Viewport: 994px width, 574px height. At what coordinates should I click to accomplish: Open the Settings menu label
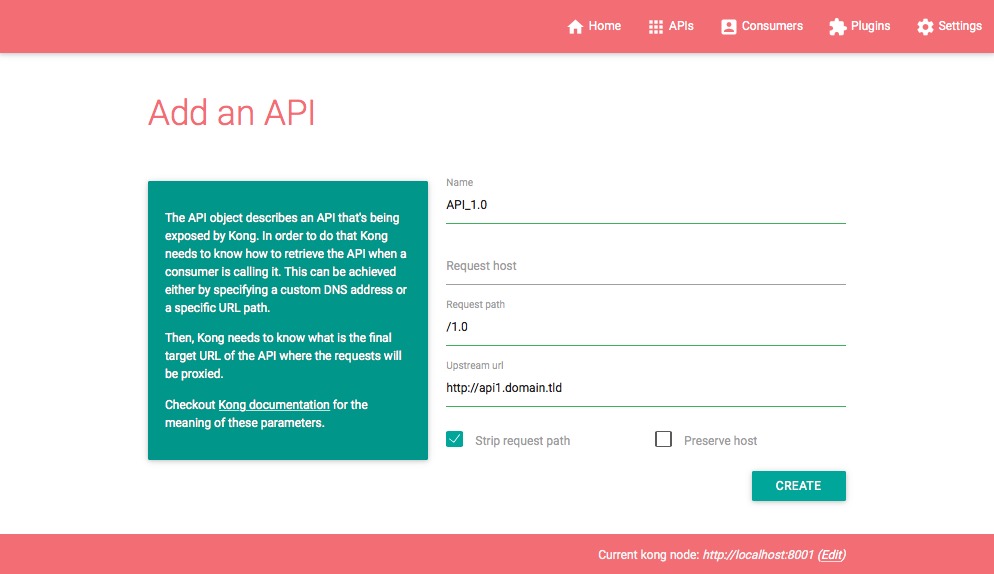959,26
